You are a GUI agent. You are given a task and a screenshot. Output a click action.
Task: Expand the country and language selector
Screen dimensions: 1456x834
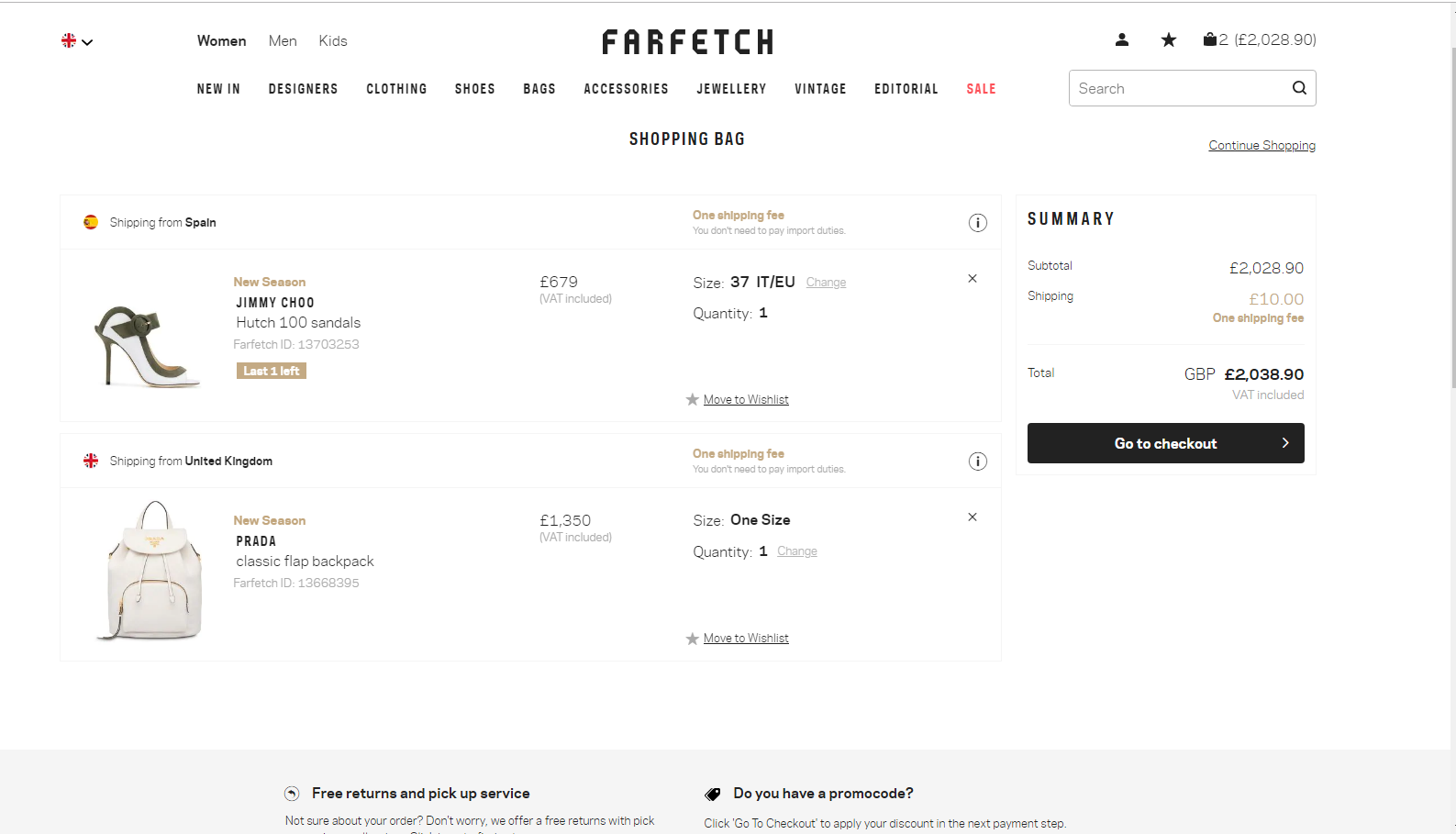point(77,41)
